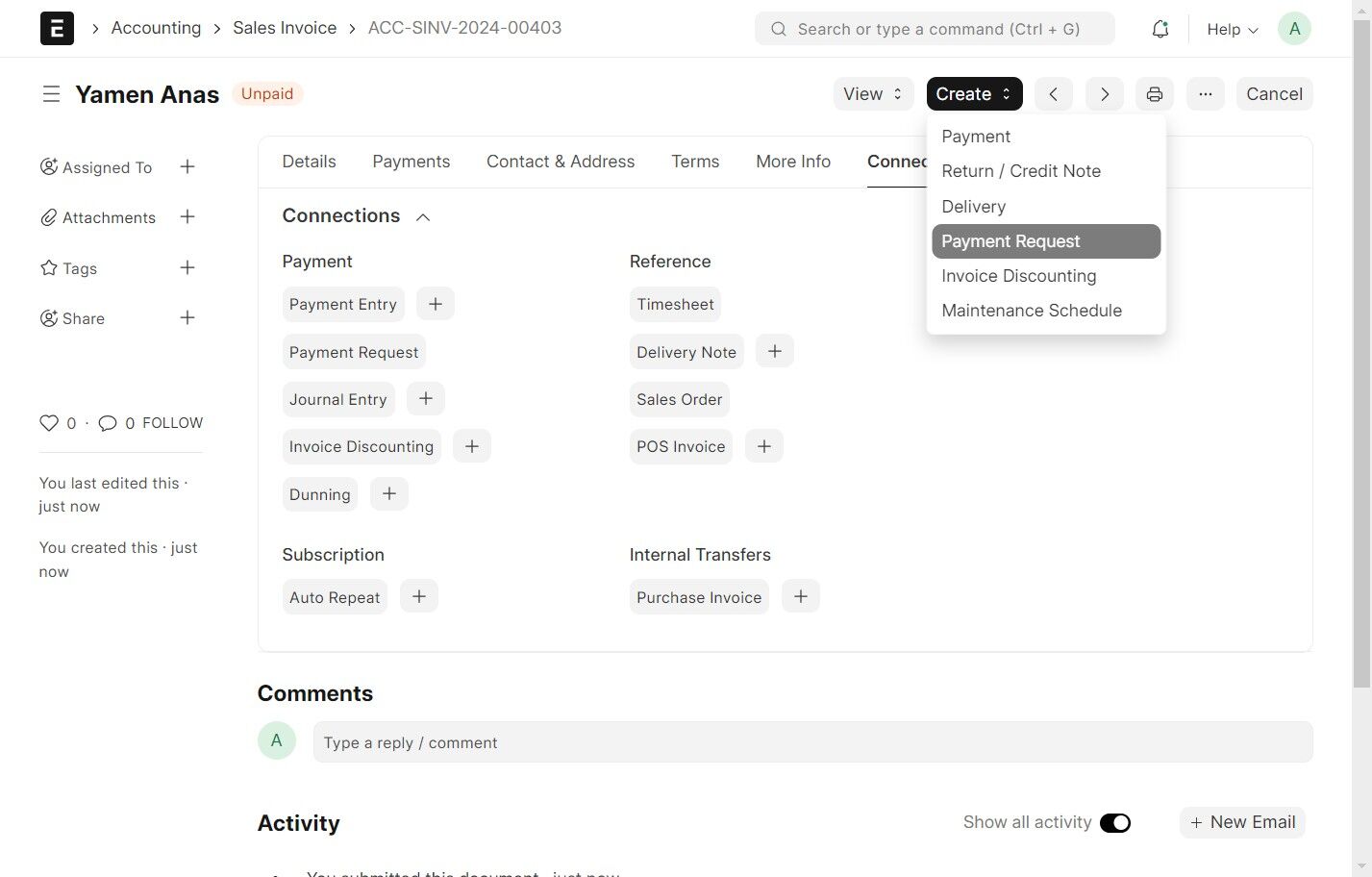Add a new POS Invoice
Image resolution: width=1372 pixels, height=877 pixels.
(x=764, y=446)
